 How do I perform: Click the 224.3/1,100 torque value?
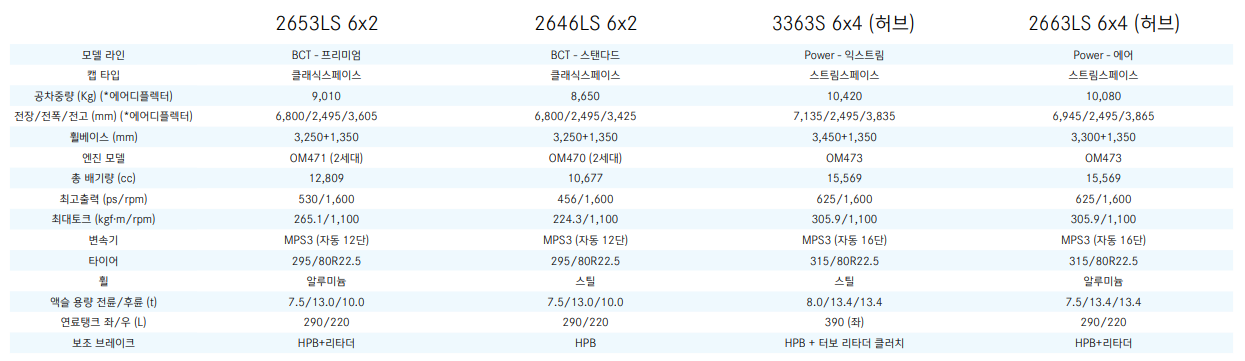click(x=586, y=220)
